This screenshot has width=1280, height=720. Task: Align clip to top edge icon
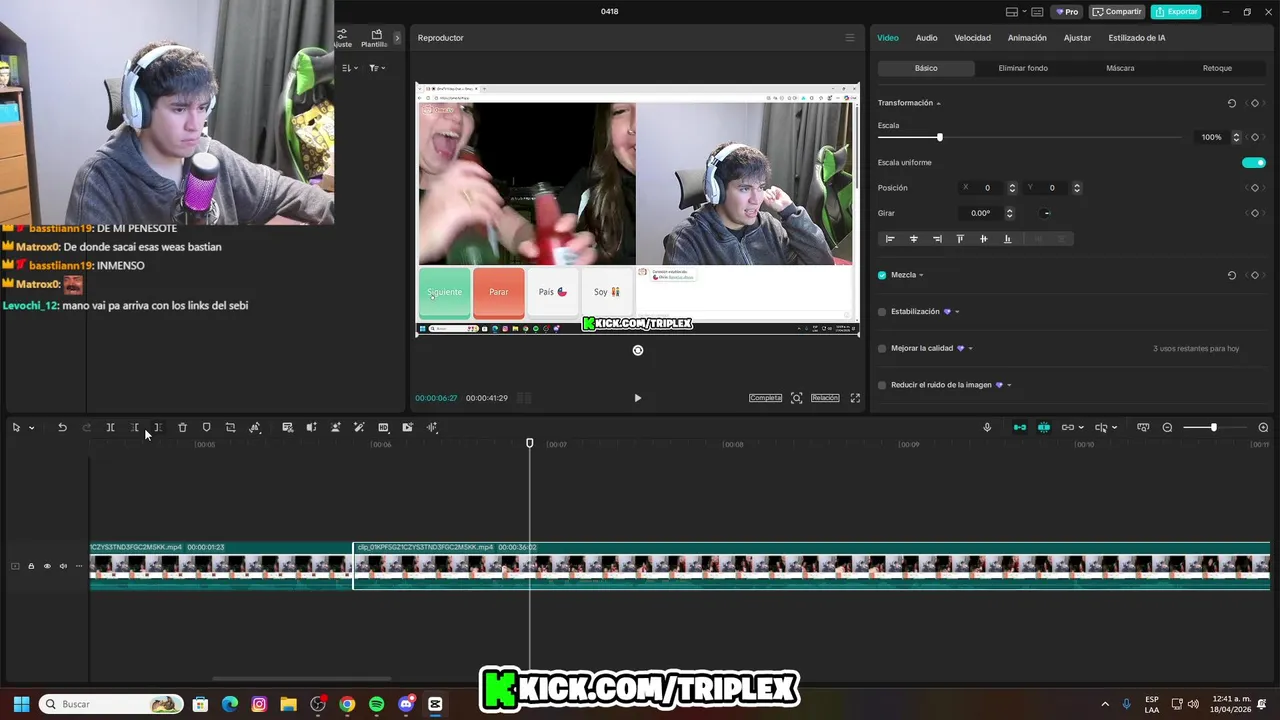coord(960,239)
